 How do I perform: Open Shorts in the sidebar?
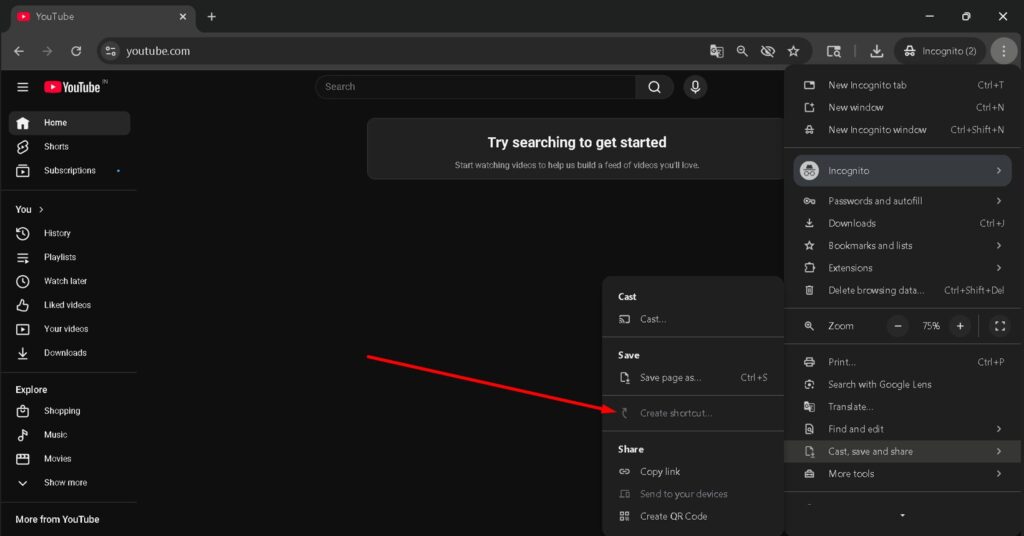click(x=69, y=147)
